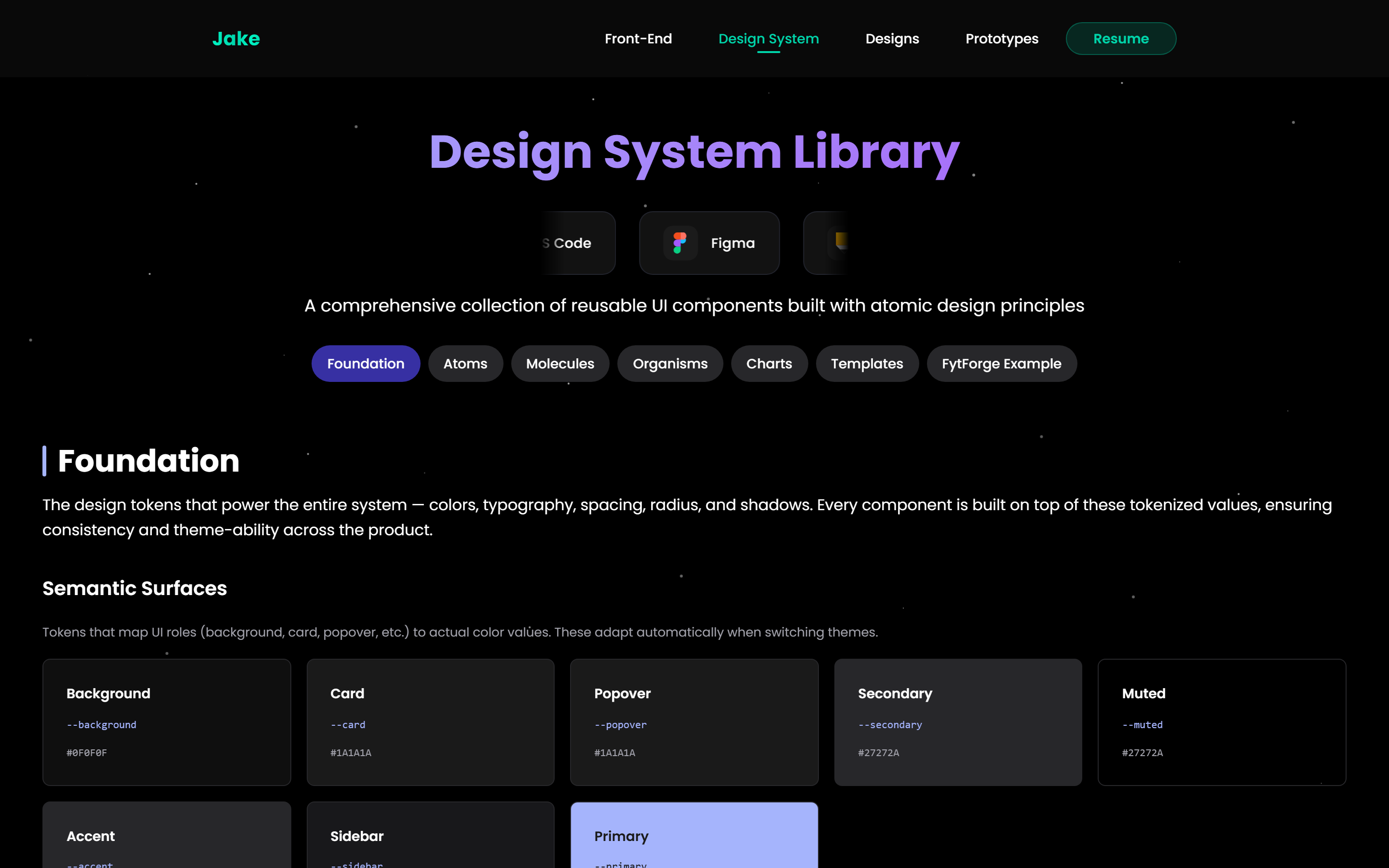
Task: Open the Templates section
Action: click(x=867, y=364)
